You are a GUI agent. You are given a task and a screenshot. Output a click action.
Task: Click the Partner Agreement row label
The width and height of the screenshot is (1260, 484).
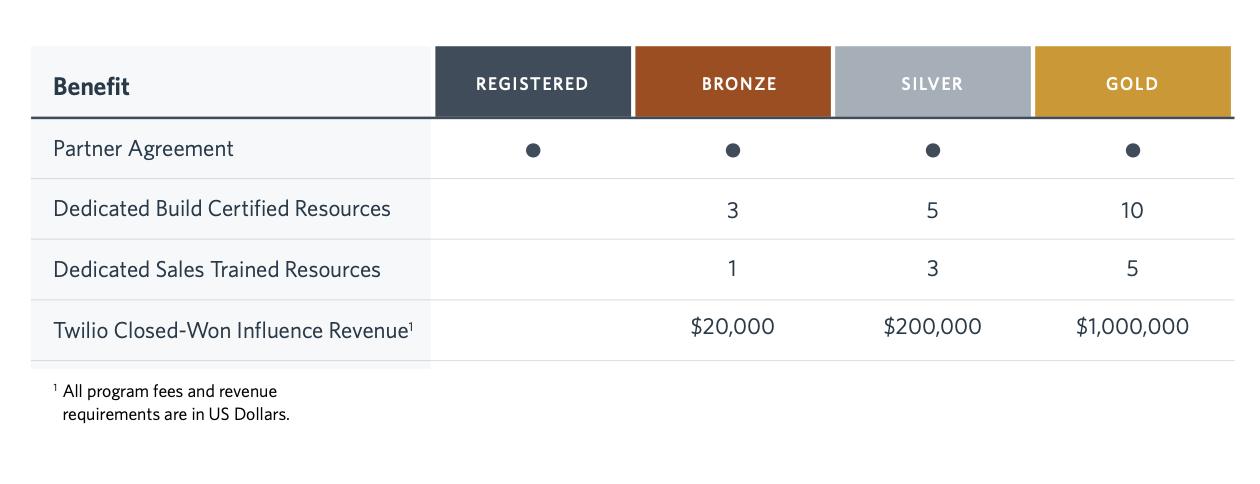click(143, 149)
